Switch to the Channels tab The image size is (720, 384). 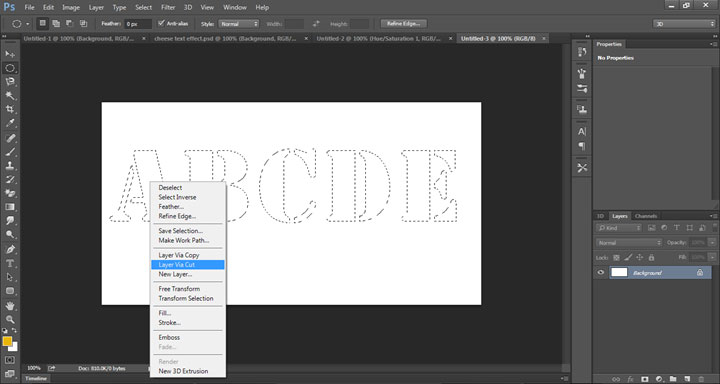[646, 216]
